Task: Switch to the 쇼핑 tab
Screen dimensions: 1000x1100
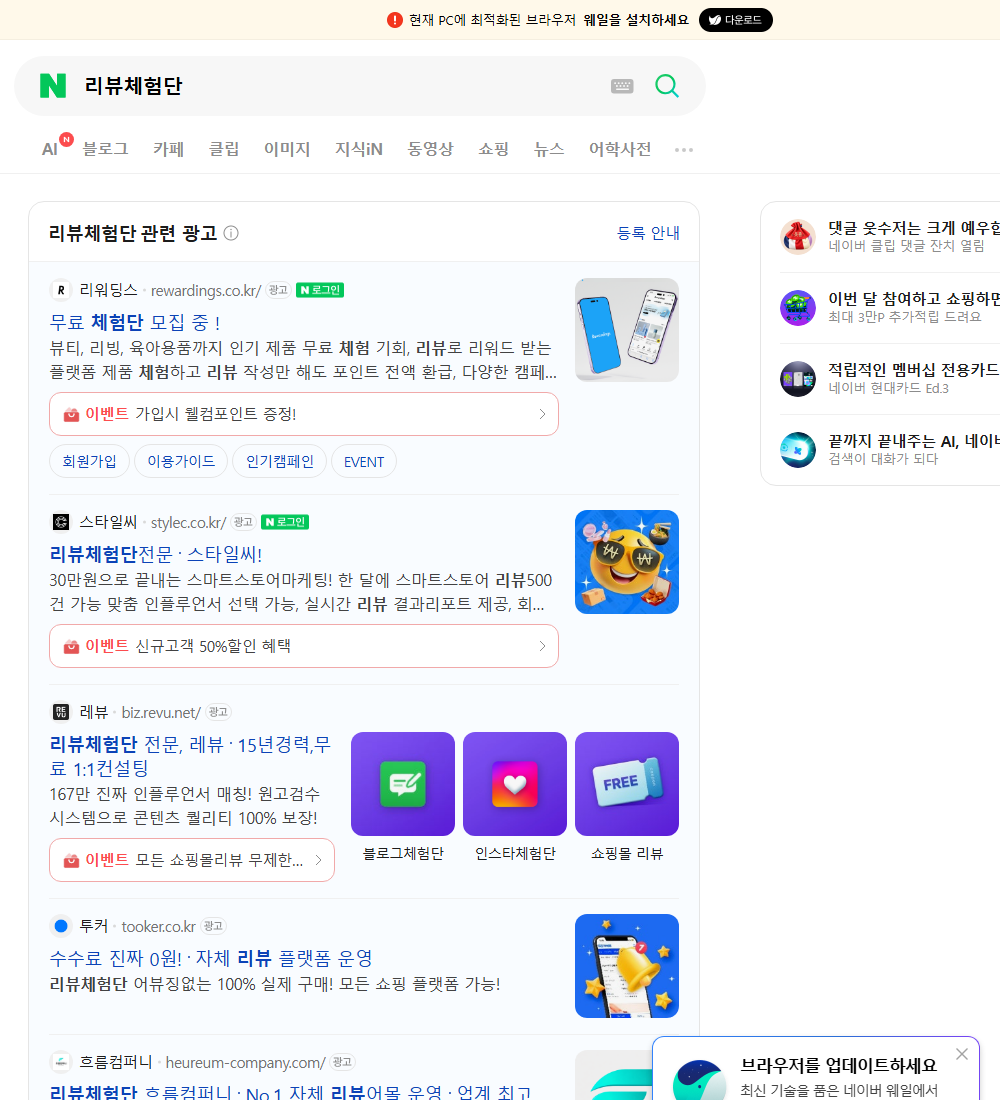Action: tap(493, 149)
